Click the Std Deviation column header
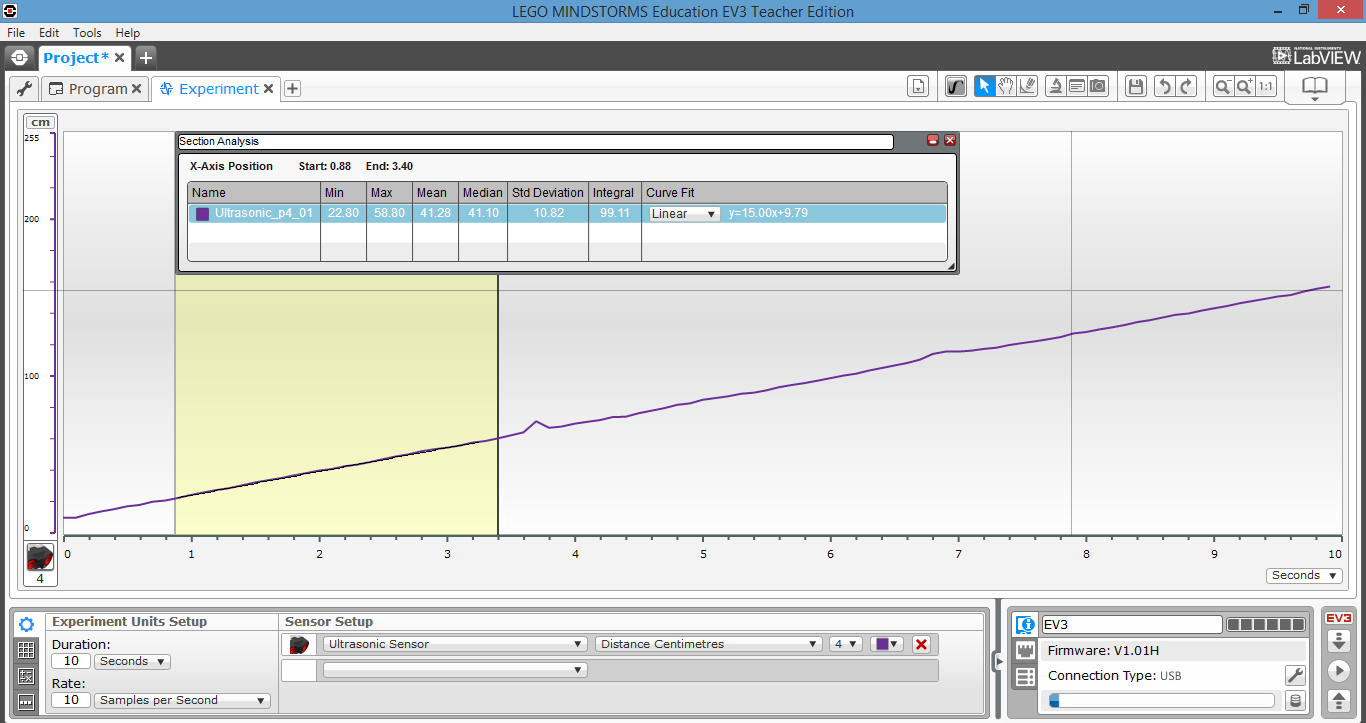The width and height of the screenshot is (1366, 723). [548, 192]
